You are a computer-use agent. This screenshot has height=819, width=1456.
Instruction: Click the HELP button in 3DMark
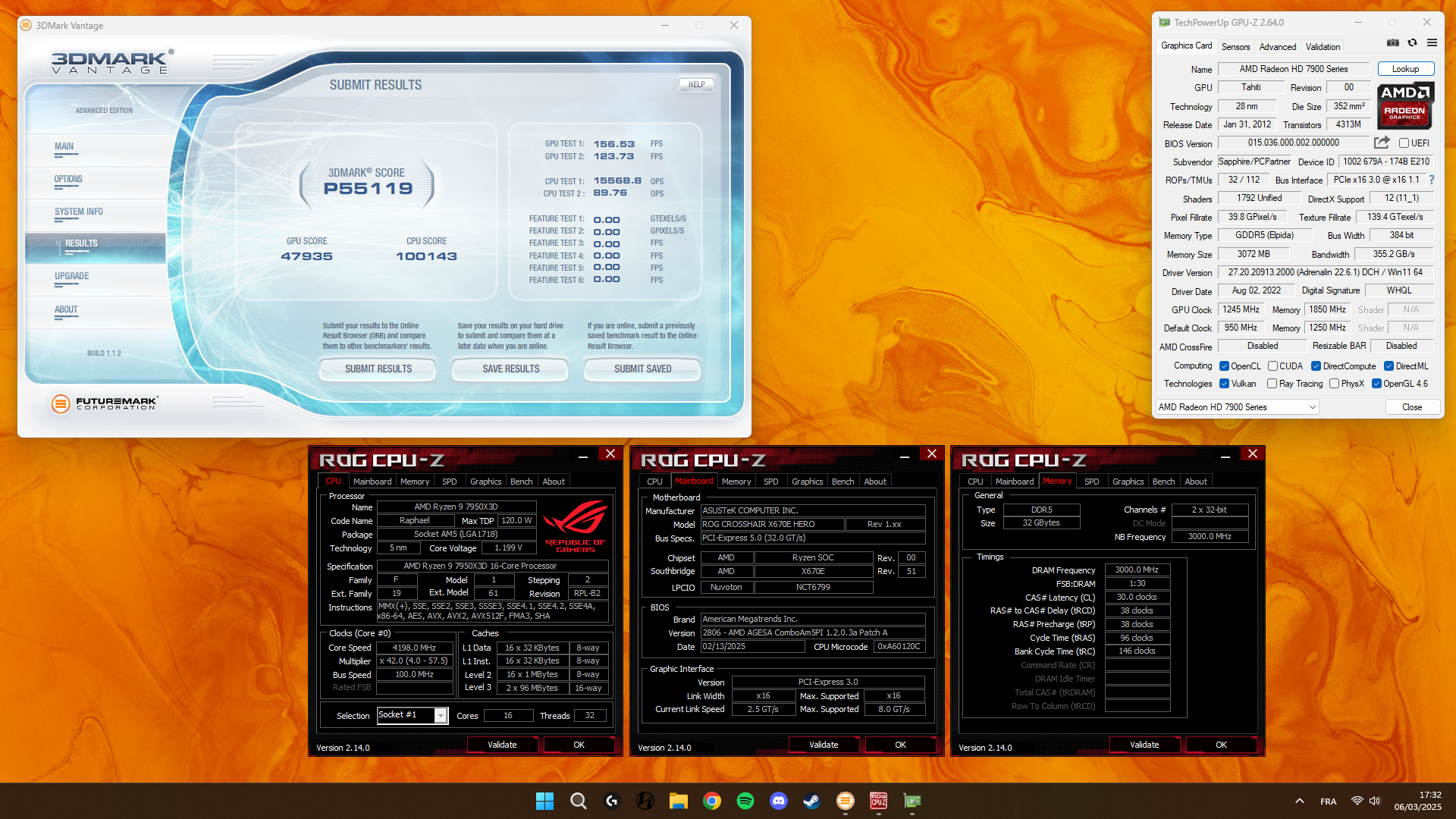(x=696, y=85)
